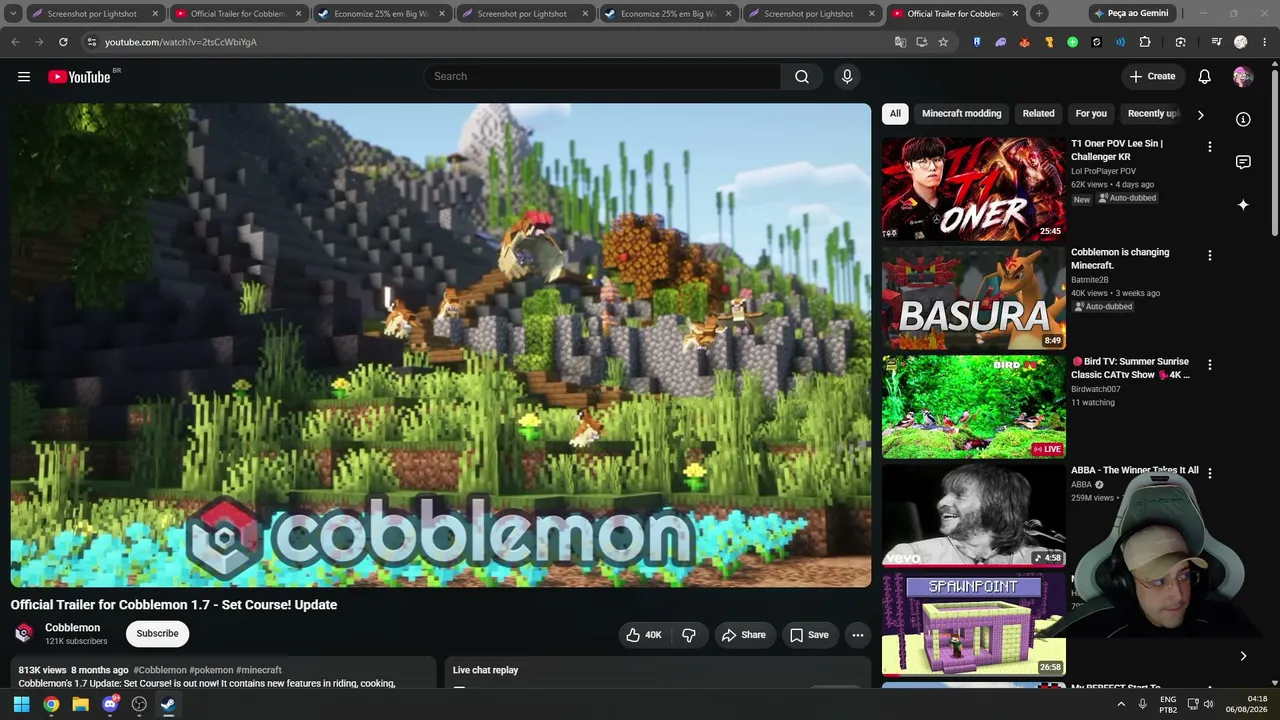The width and height of the screenshot is (1280, 720).
Task: Open the BASURA Cobblemon video thumbnail
Action: 974,298
